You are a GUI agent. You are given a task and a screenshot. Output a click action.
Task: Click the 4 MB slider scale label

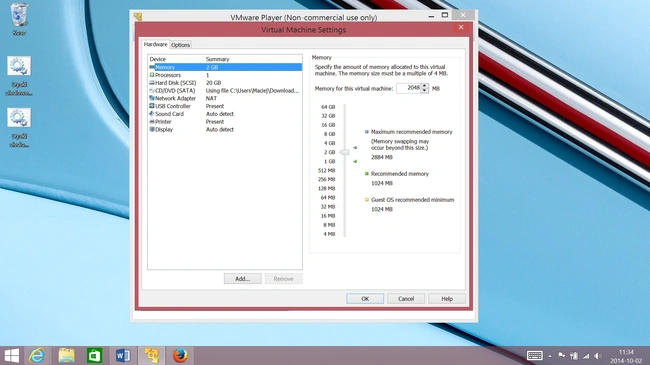coord(329,234)
